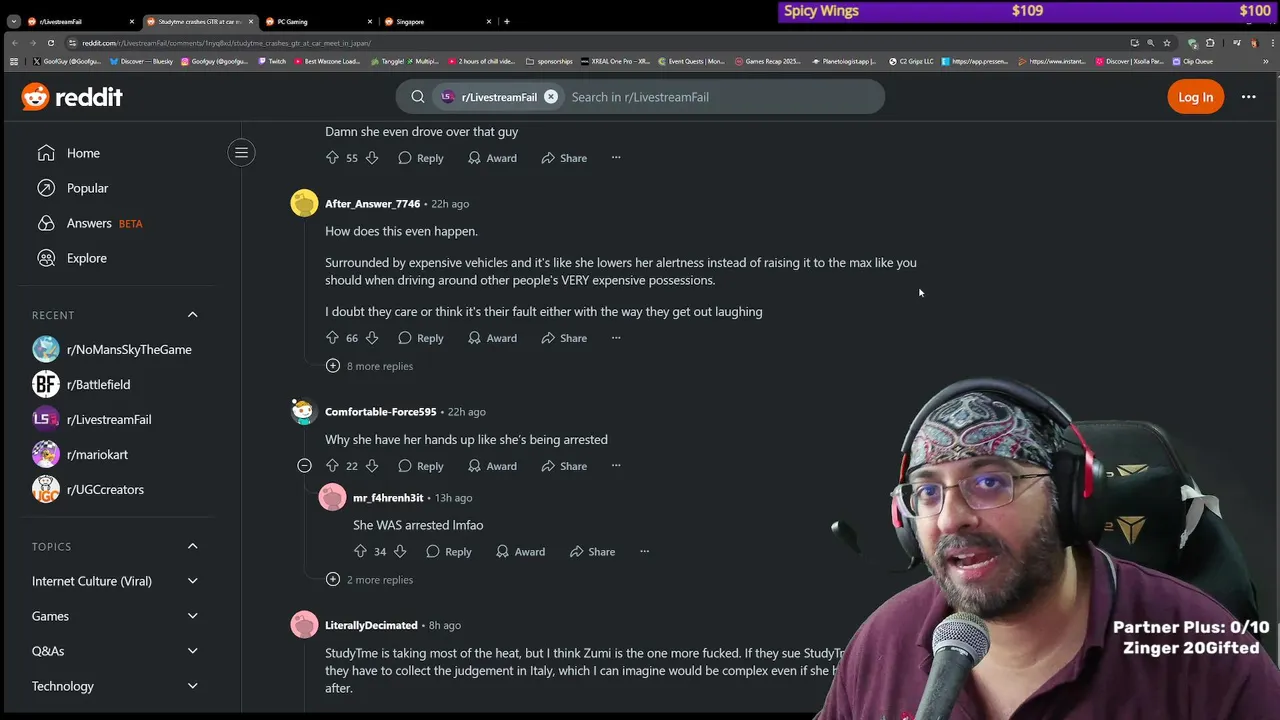This screenshot has width=1280, height=720.
Task: Upvote After_Answer_7746's comment
Action: tap(333, 338)
